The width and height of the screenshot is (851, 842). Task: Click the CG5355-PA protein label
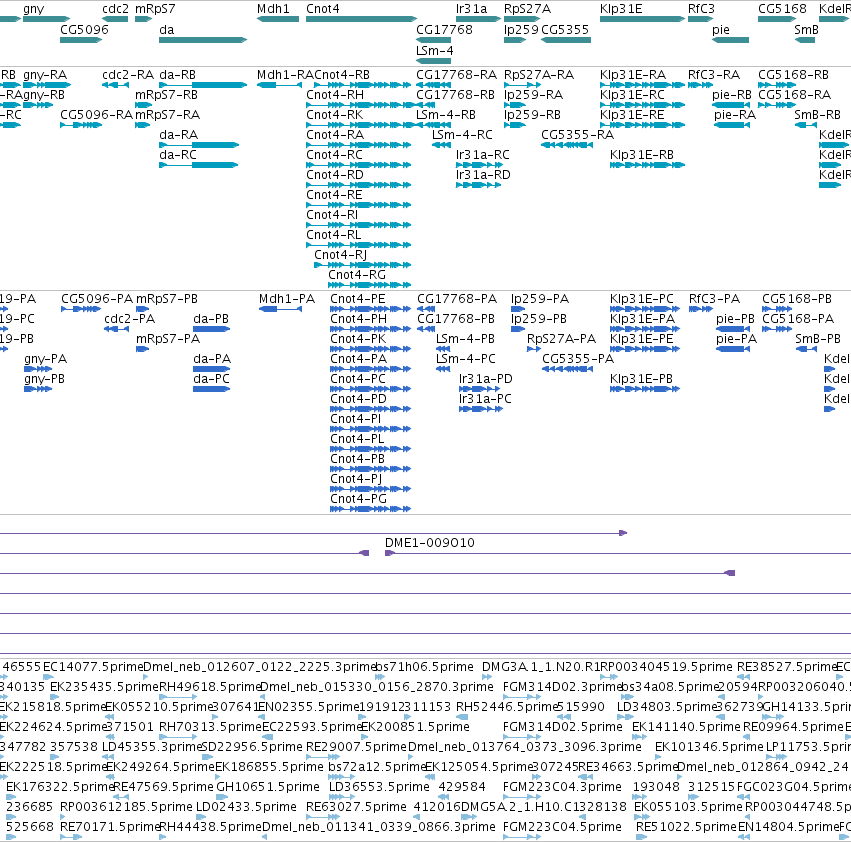[x=578, y=358]
